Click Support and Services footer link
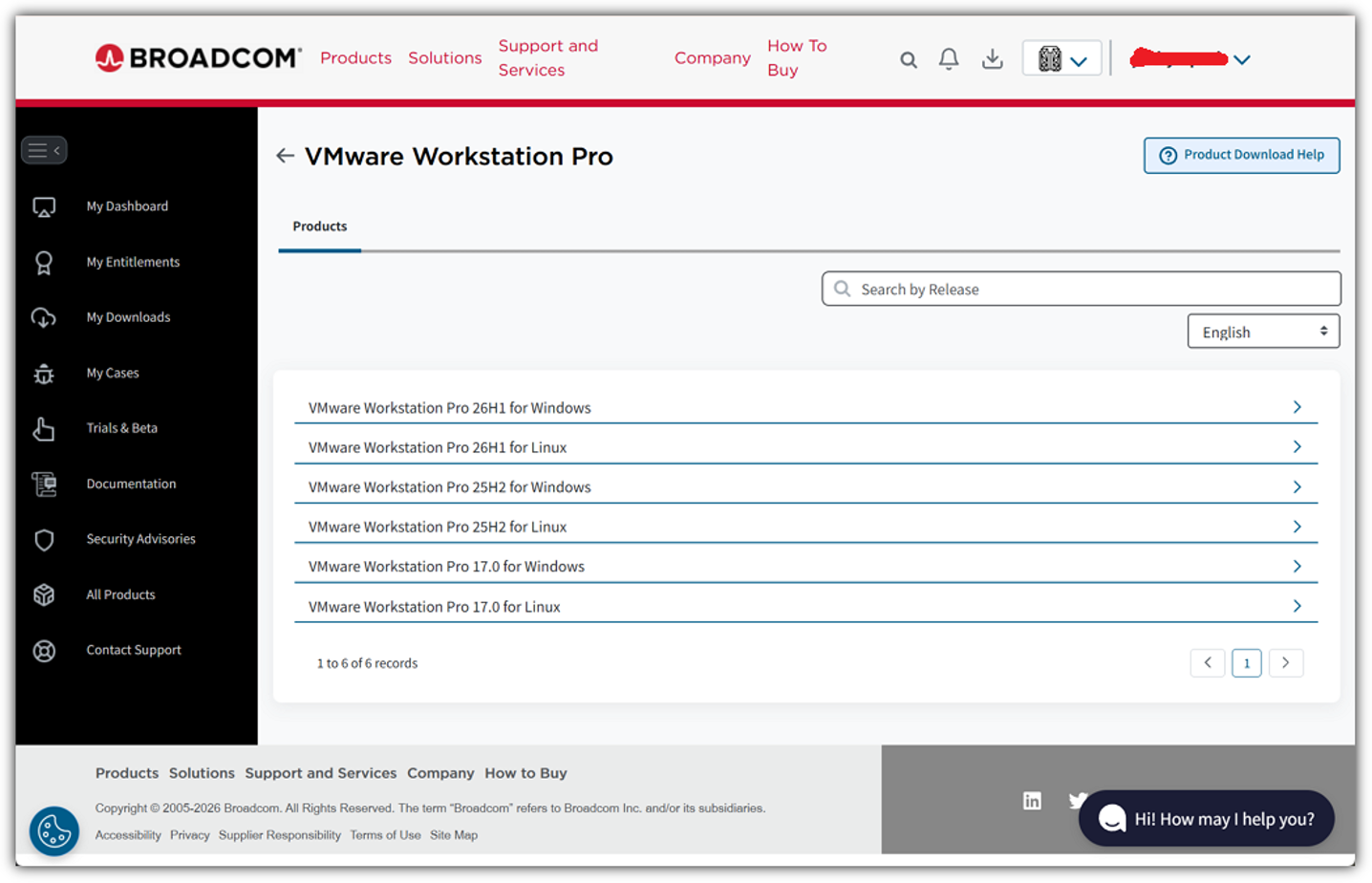This screenshot has width=1372, height=883. click(x=320, y=773)
